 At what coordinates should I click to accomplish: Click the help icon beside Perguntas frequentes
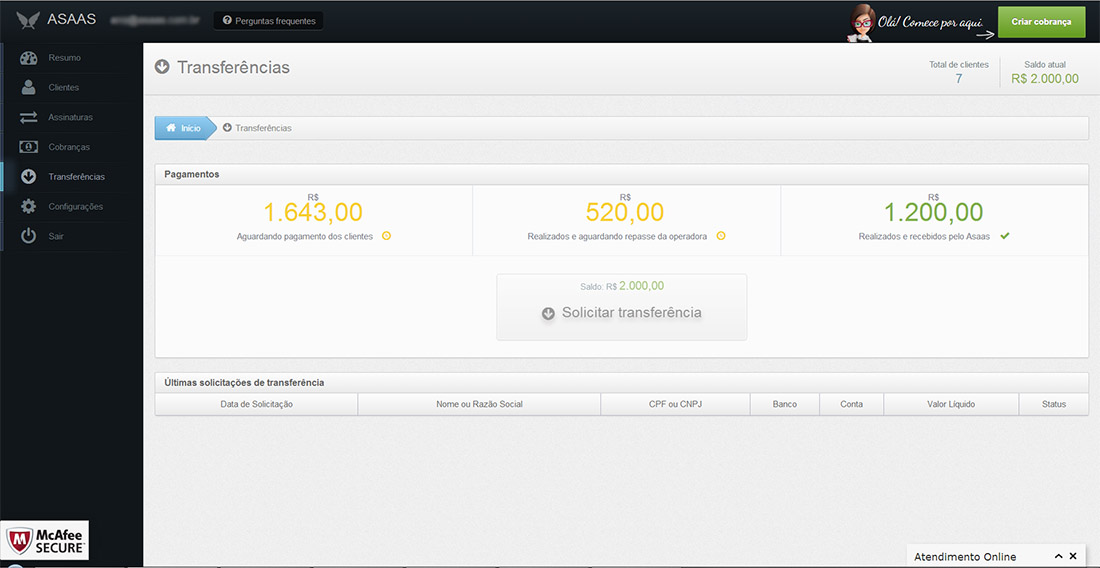coord(227,20)
